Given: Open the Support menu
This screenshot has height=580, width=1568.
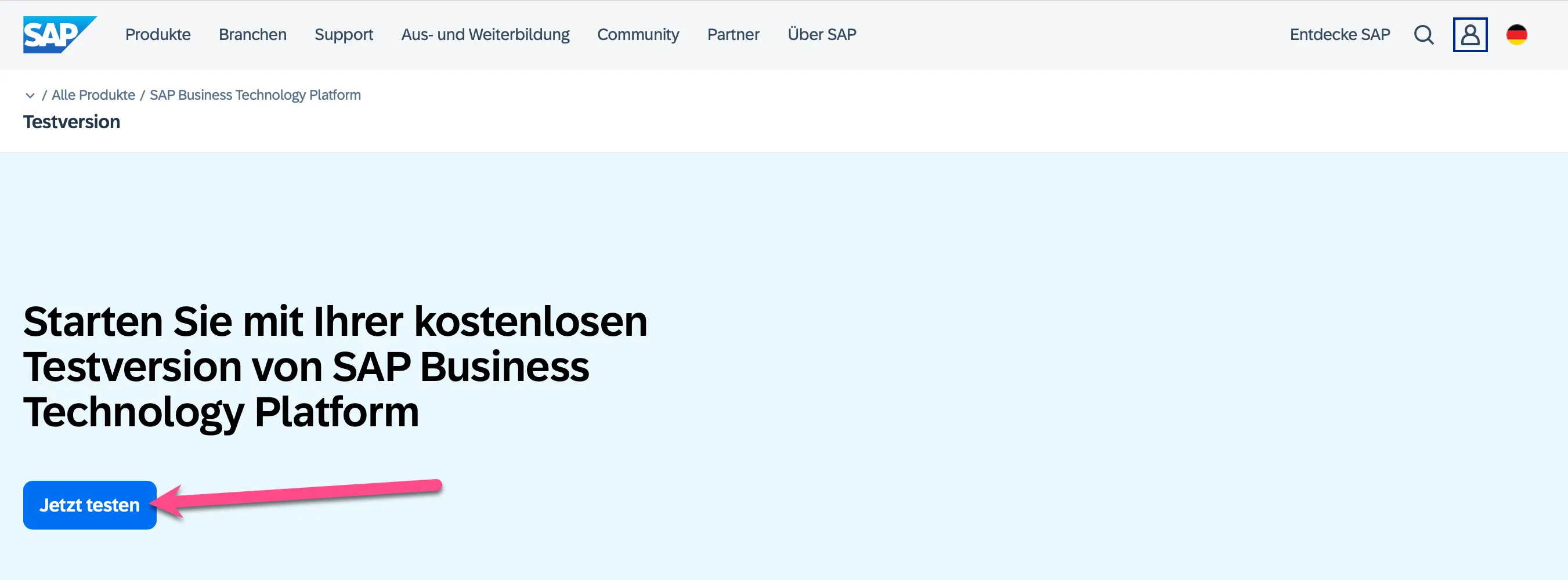Looking at the screenshot, I should coord(344,35).
